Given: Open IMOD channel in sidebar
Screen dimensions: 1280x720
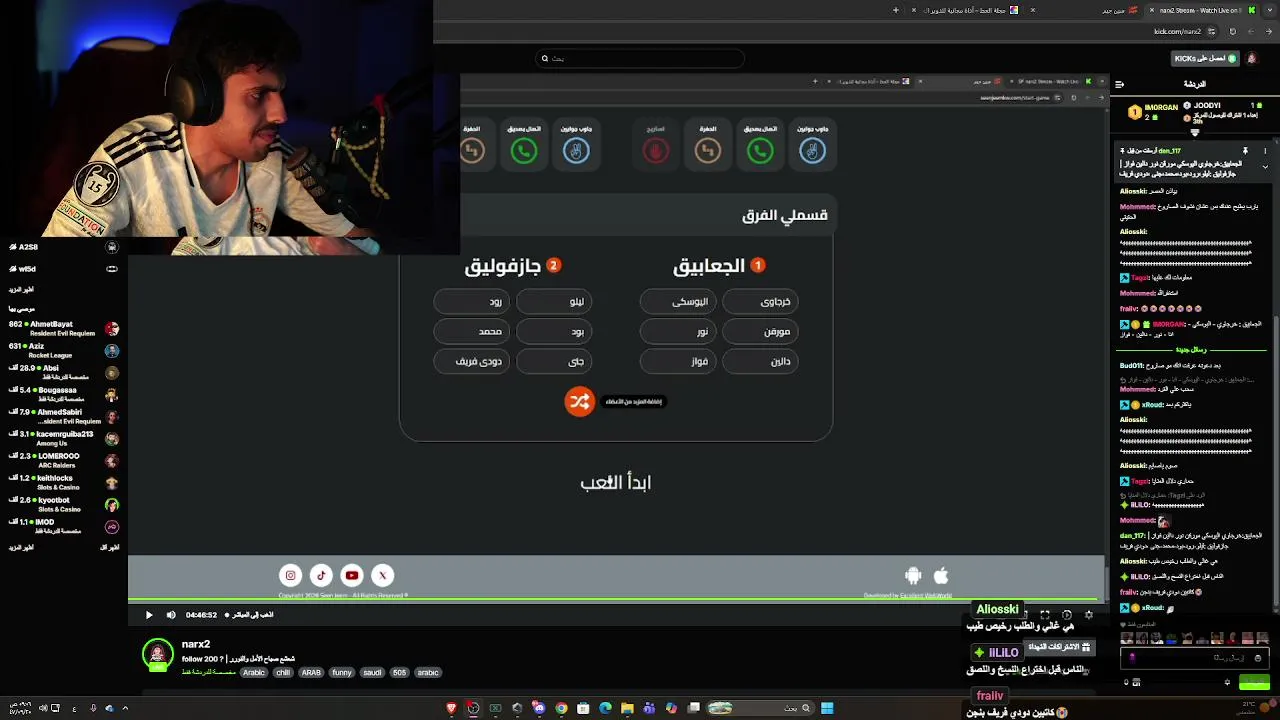Looking at the screenshot, I should [64, 527].
